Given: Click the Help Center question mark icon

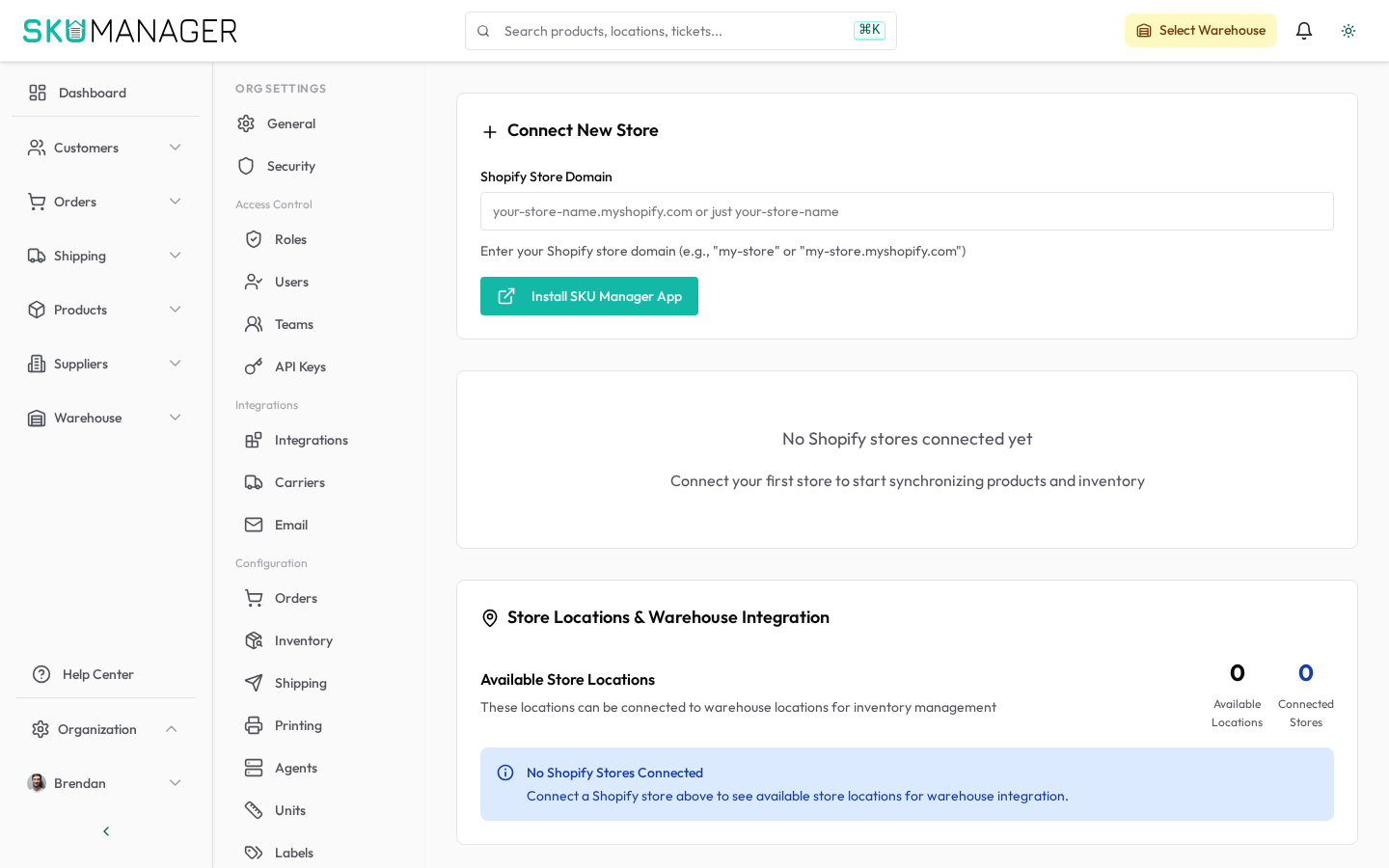Looking at the screenshot, I should [41, 674].
